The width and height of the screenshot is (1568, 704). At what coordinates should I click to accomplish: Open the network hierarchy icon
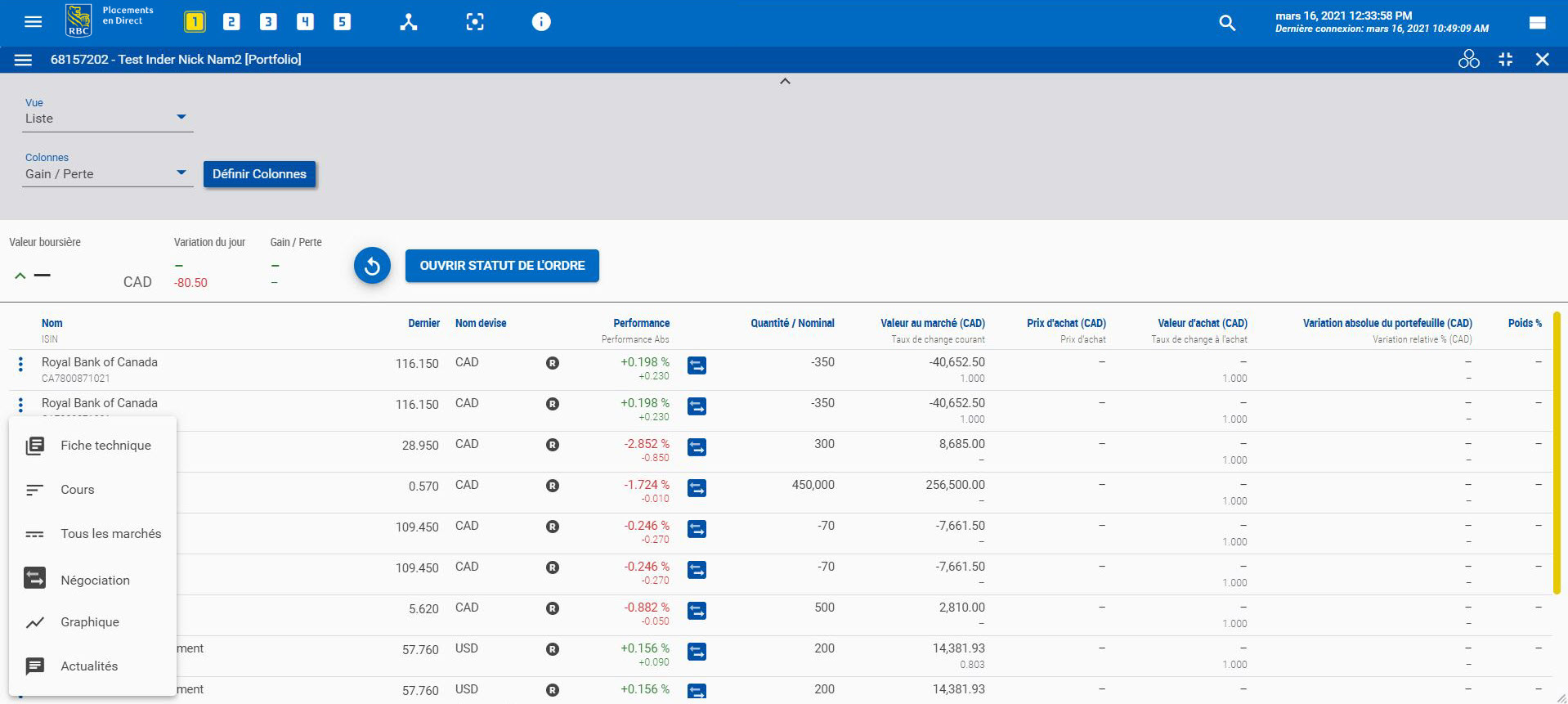pos(409,22)
